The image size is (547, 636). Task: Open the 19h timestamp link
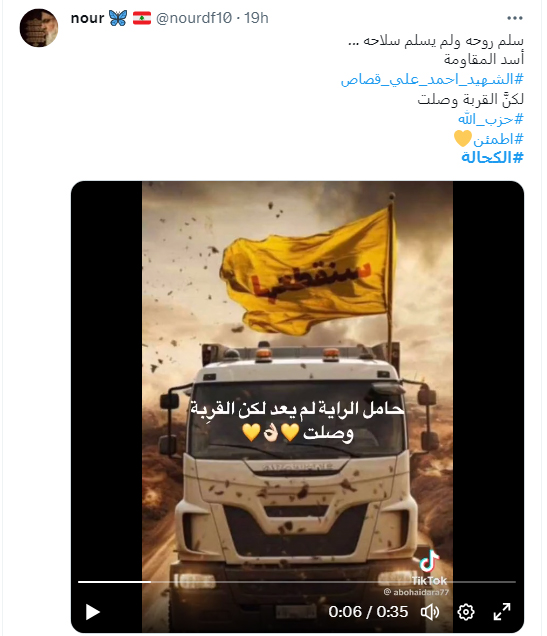pyautogui.click(x=256, y=18)
